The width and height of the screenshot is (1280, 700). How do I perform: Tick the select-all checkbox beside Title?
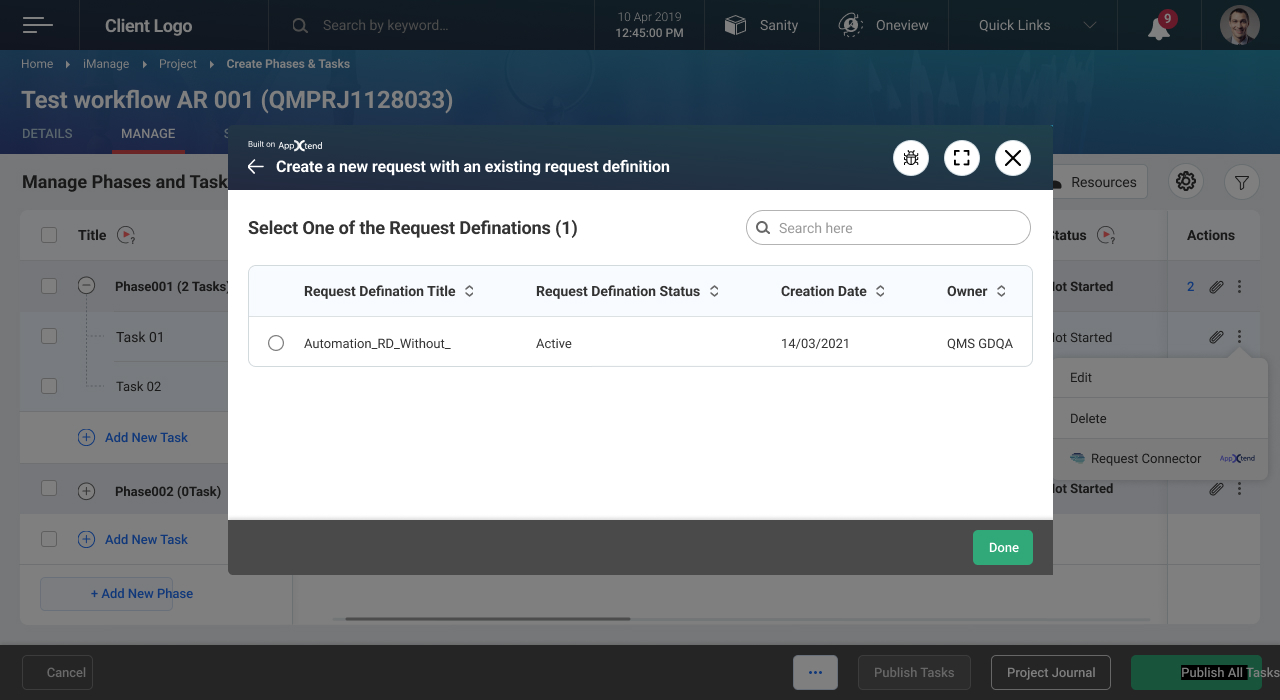[49, 235]
